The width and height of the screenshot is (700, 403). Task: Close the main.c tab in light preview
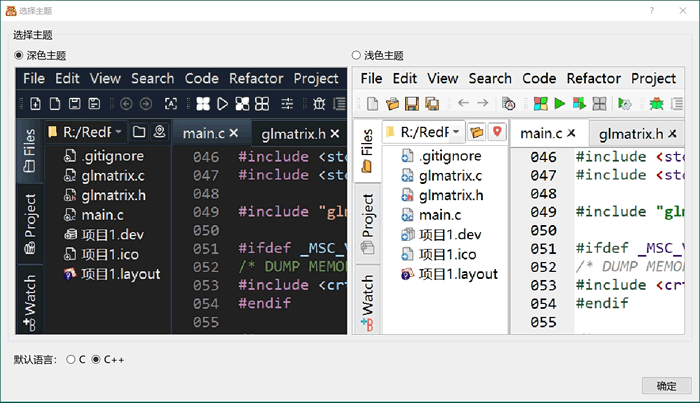click(571, 133)
